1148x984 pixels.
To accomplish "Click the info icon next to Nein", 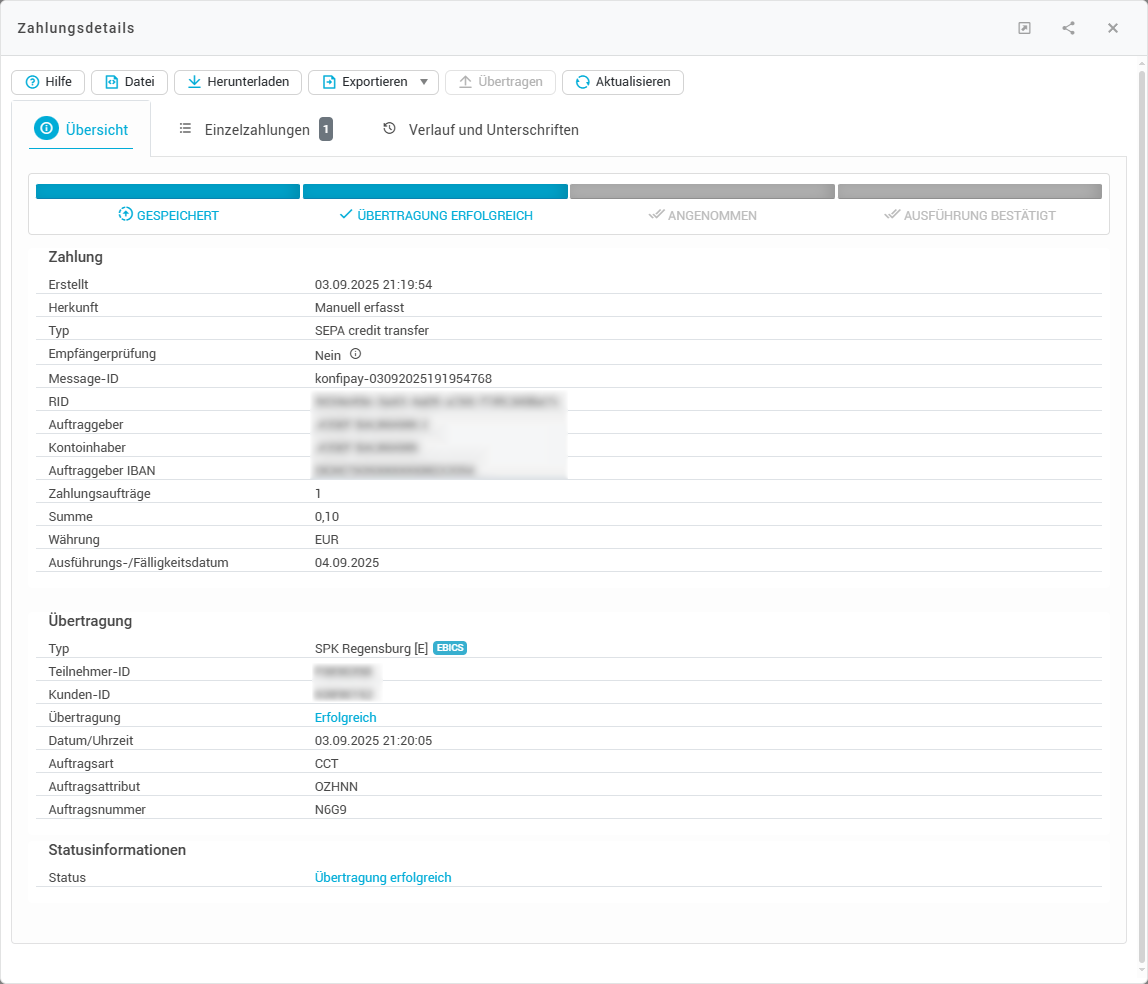I will pyautogui.click(x=355, y=354).
